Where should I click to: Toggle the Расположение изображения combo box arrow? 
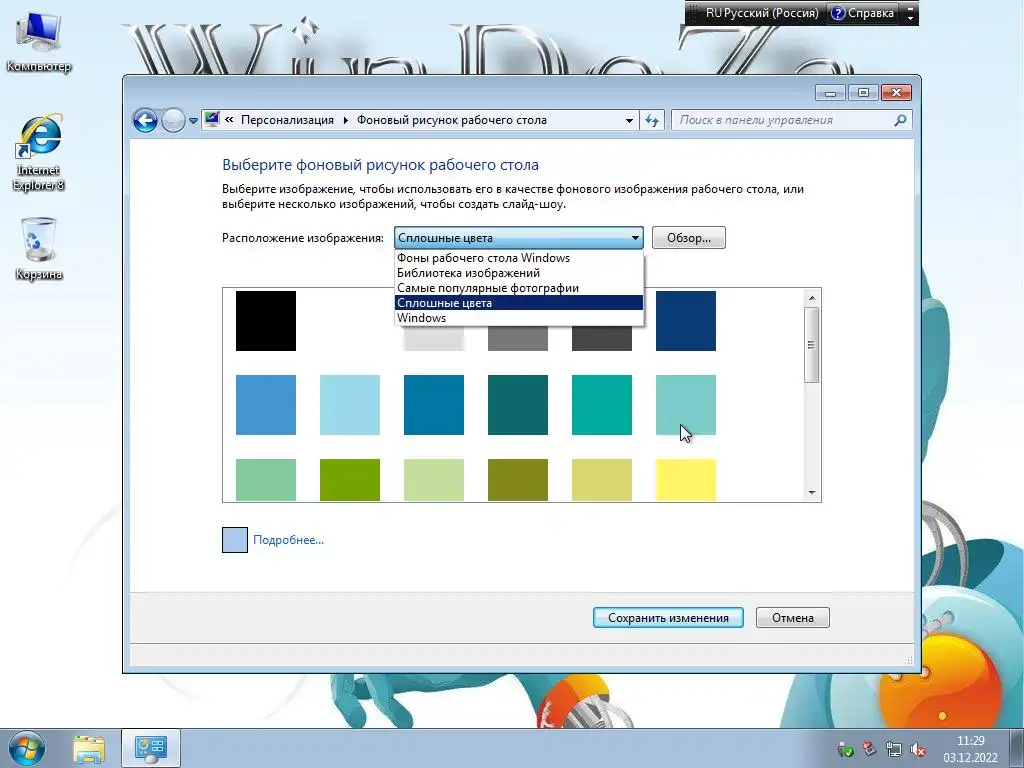(635, 238)
